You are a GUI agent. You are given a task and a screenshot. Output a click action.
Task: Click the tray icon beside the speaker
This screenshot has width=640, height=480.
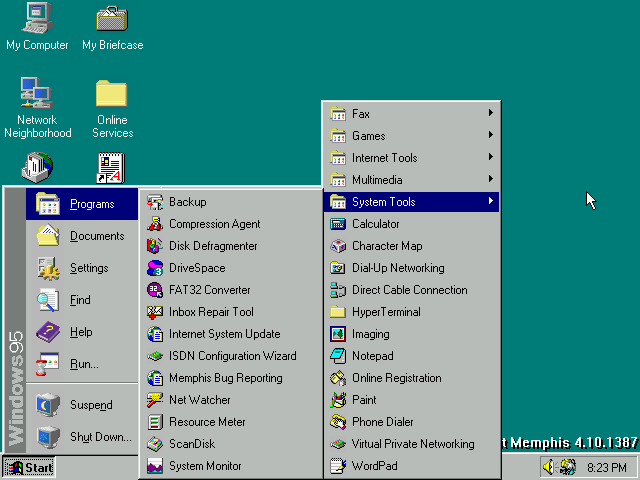[x=567, y=467]
